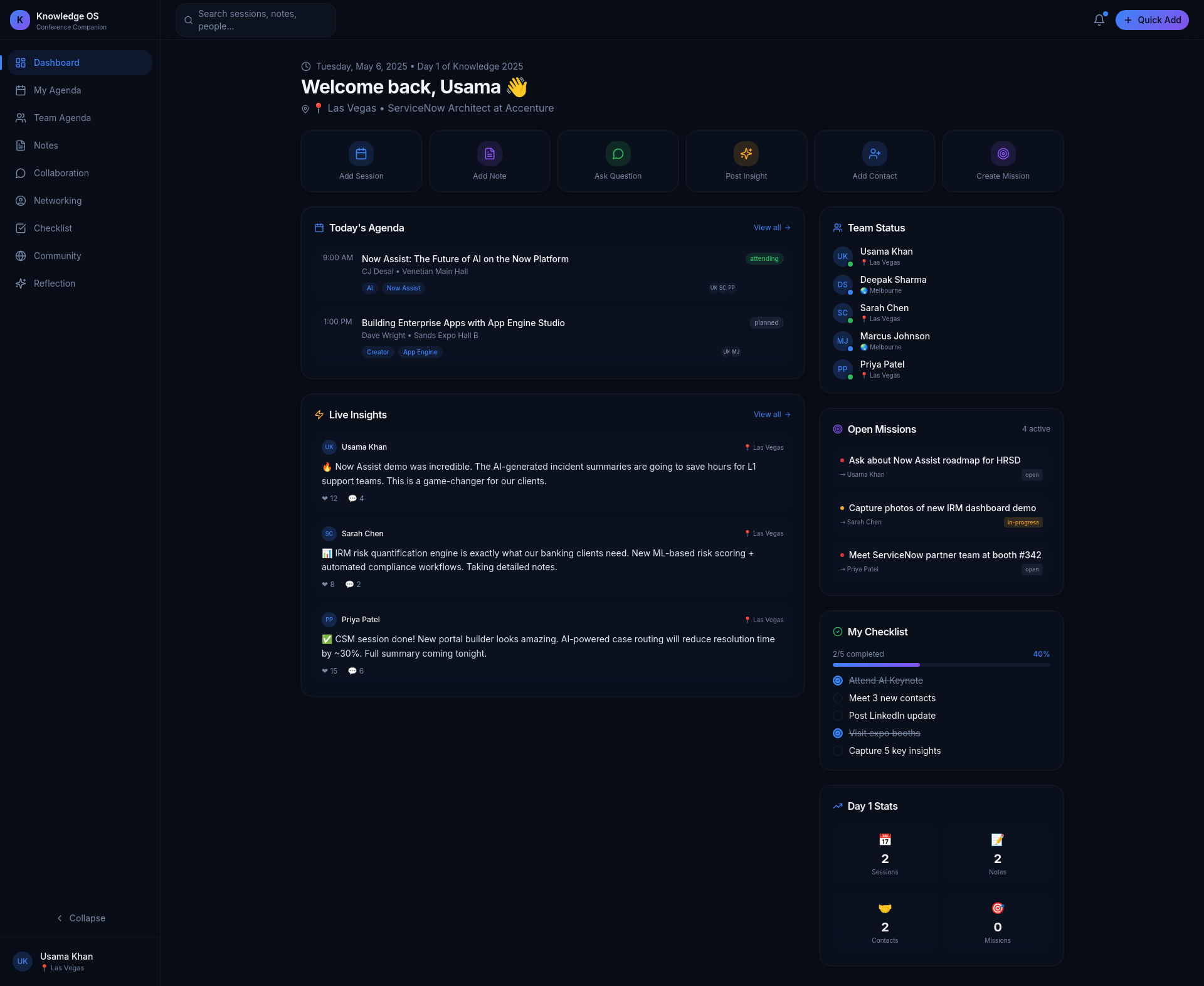Go to Team Agenda page
The image size is (1204, 986).
80,118
